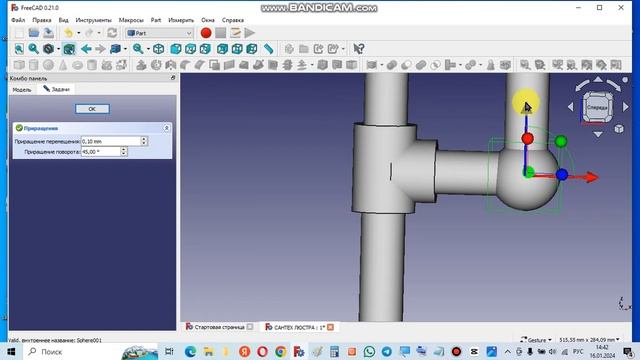The image size is (640, 360).
Task: Open the Gesture navigation style menu
Action: [x=536, y=340]
